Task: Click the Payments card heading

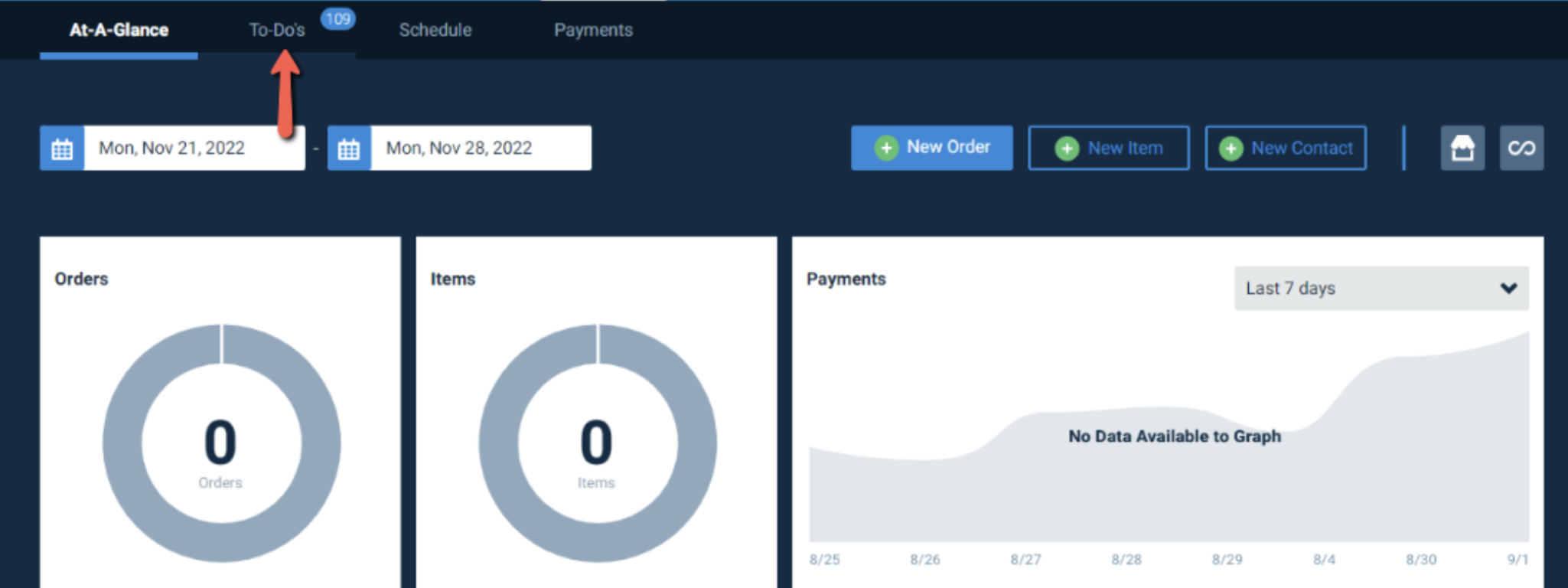Action: pyautogui.click(x=846, y=279)
